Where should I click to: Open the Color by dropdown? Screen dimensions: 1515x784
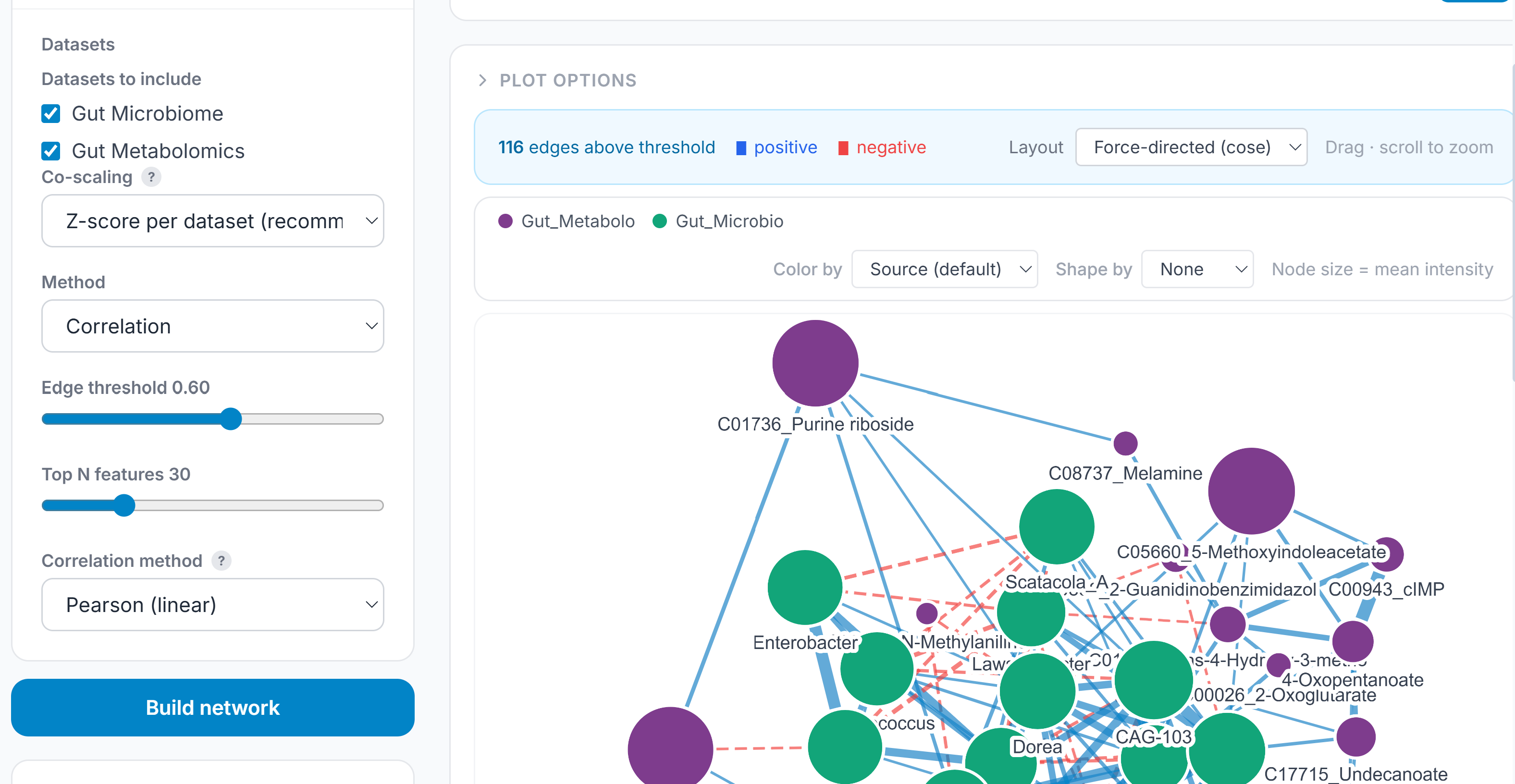pyautogui.click(x=945, y=269)
